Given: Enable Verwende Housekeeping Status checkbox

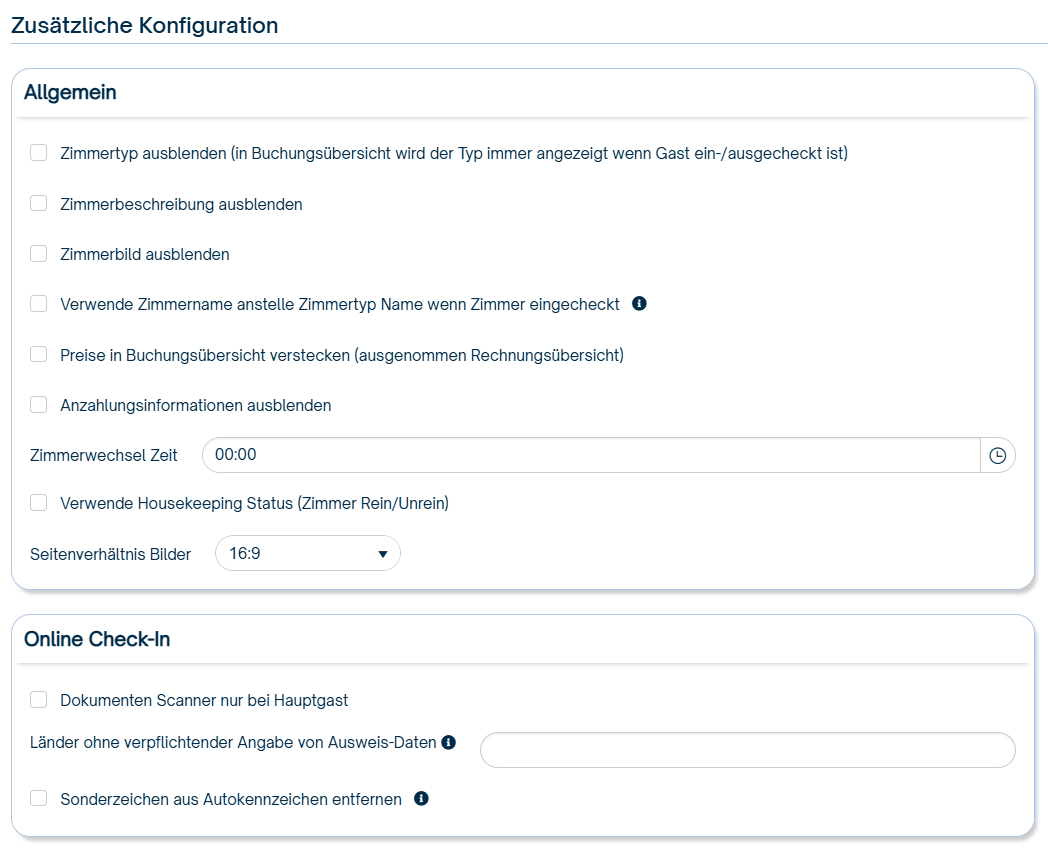Looking at the screenshot, I should pyautogui.click(x=39, y=503).
